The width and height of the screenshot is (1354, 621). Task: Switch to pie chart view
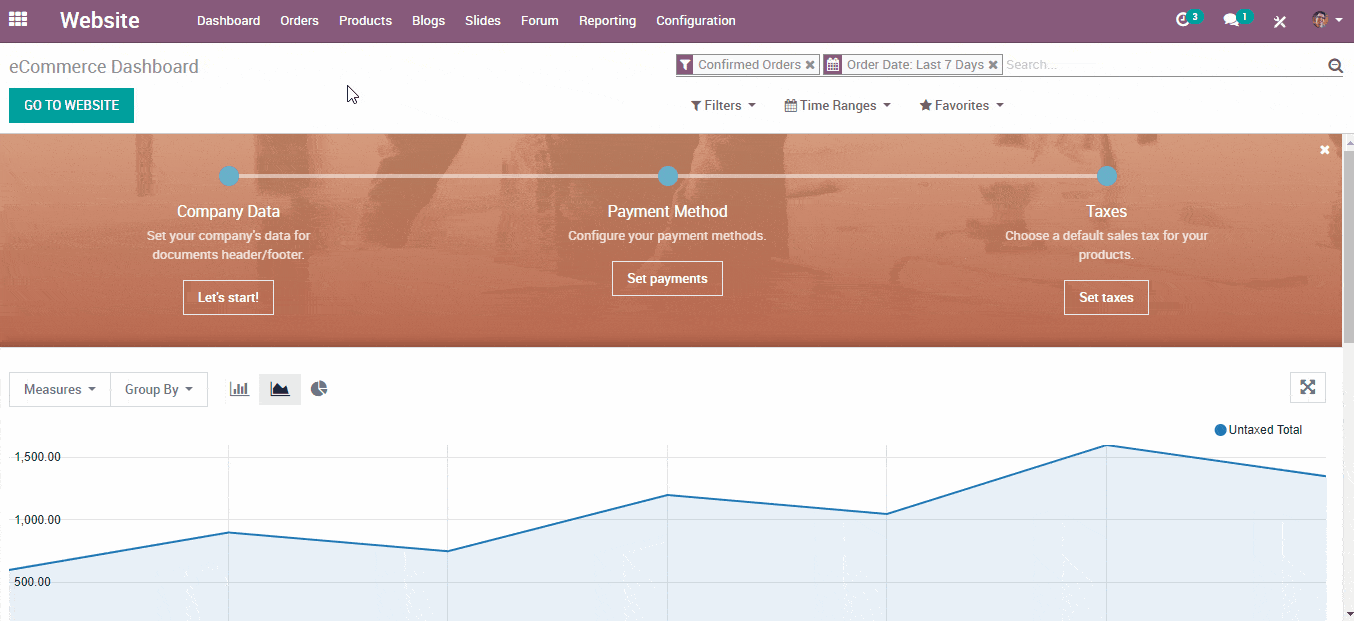click(319, 389)
